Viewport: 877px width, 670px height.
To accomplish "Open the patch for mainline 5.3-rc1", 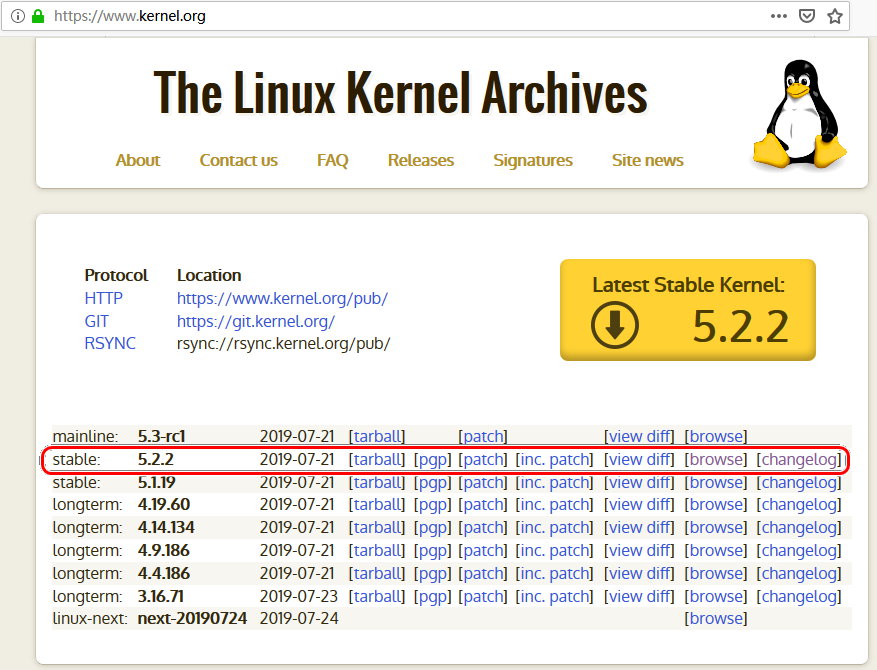I will 483,436.
